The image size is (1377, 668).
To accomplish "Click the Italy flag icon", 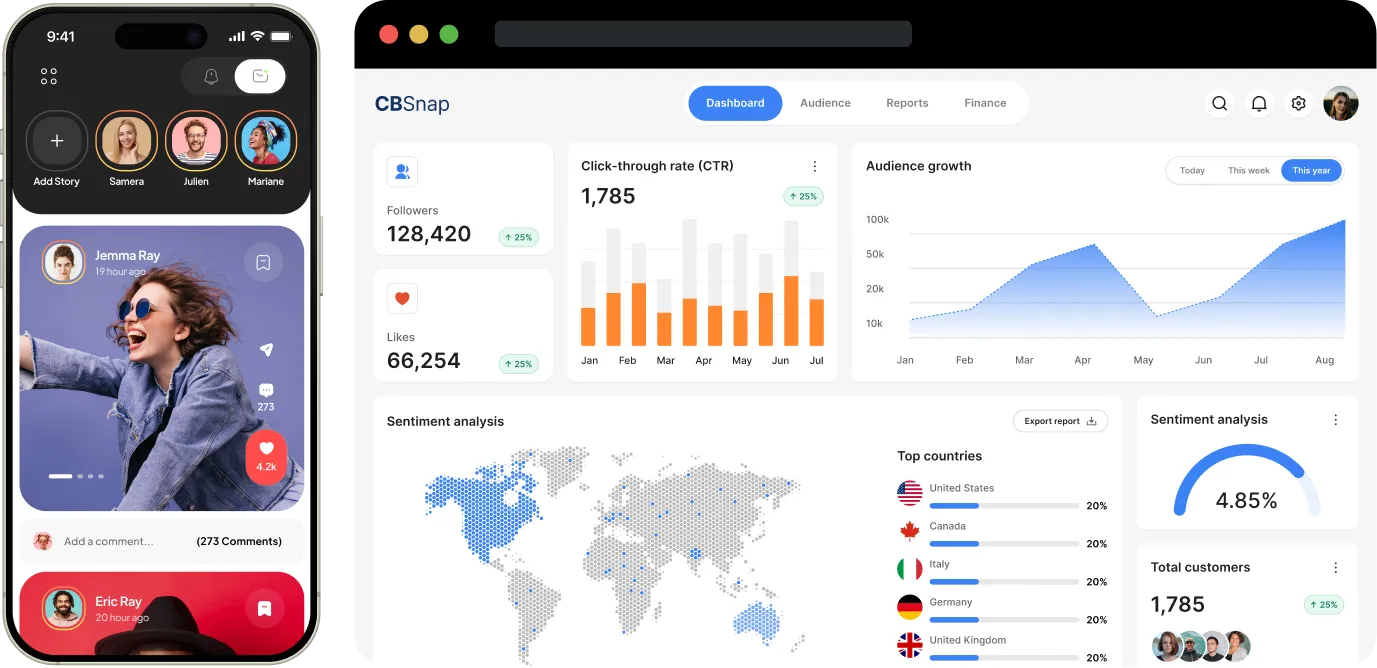I will (909, 569).
